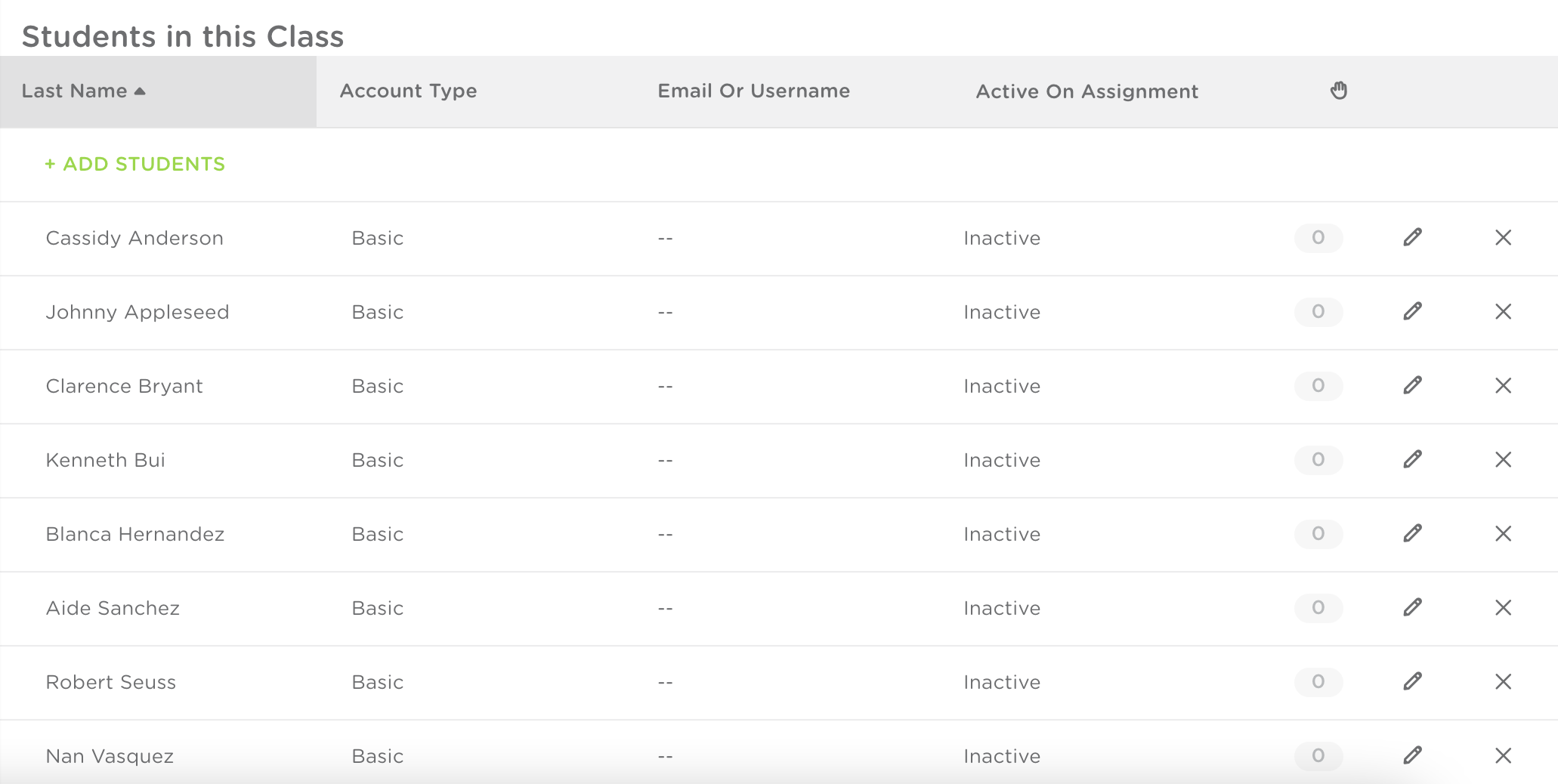Select the Blanca Hernandez name
This screenshot has width=1558, height=784.
tap(134, 534)
